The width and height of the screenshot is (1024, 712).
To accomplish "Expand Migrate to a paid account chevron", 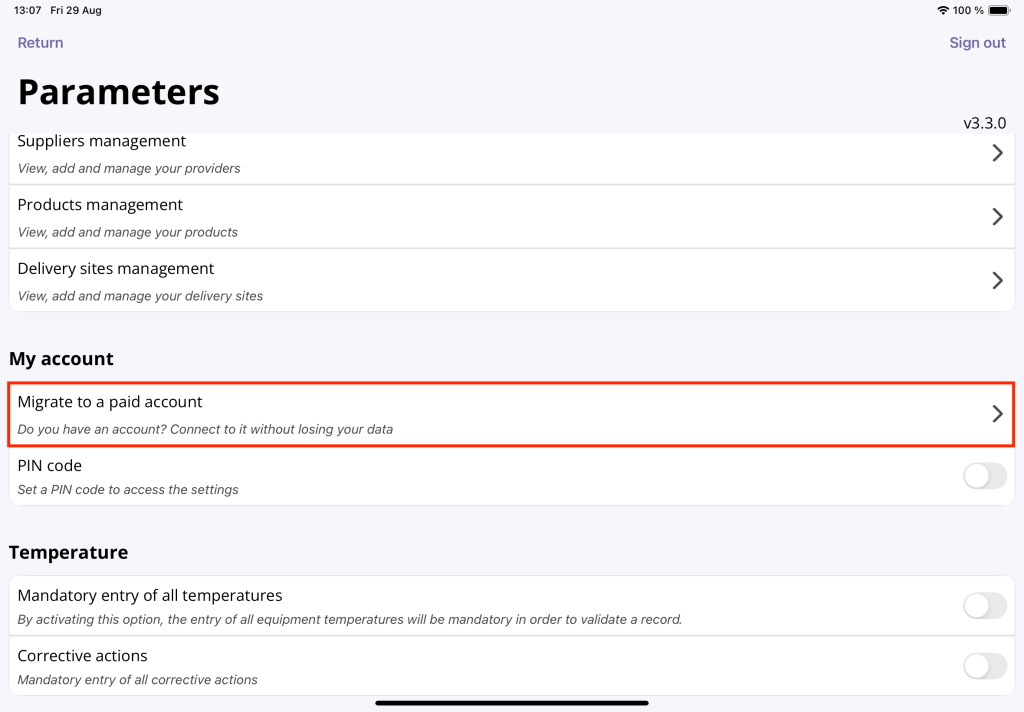I will pyautogui.click(x=996, y=414).
